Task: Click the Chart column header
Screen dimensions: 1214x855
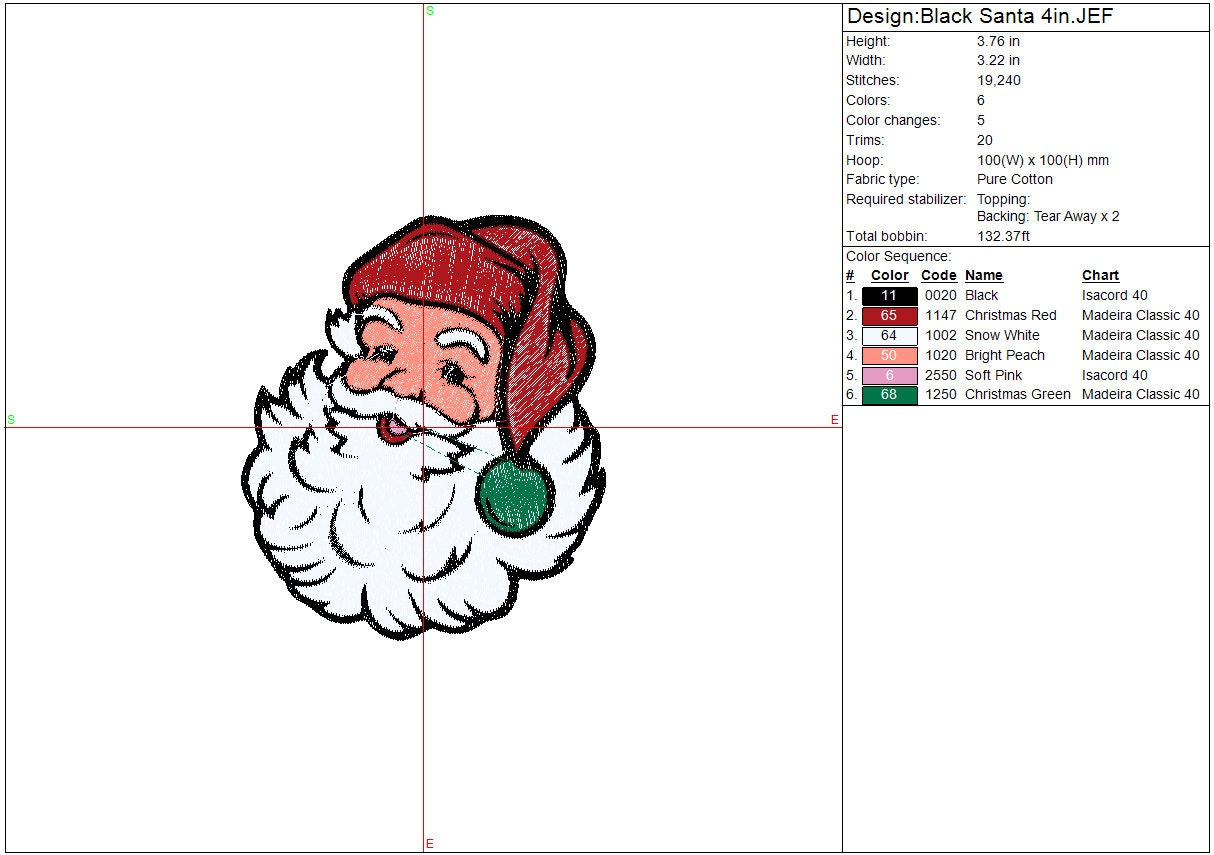Action: tap(1100, 276)
